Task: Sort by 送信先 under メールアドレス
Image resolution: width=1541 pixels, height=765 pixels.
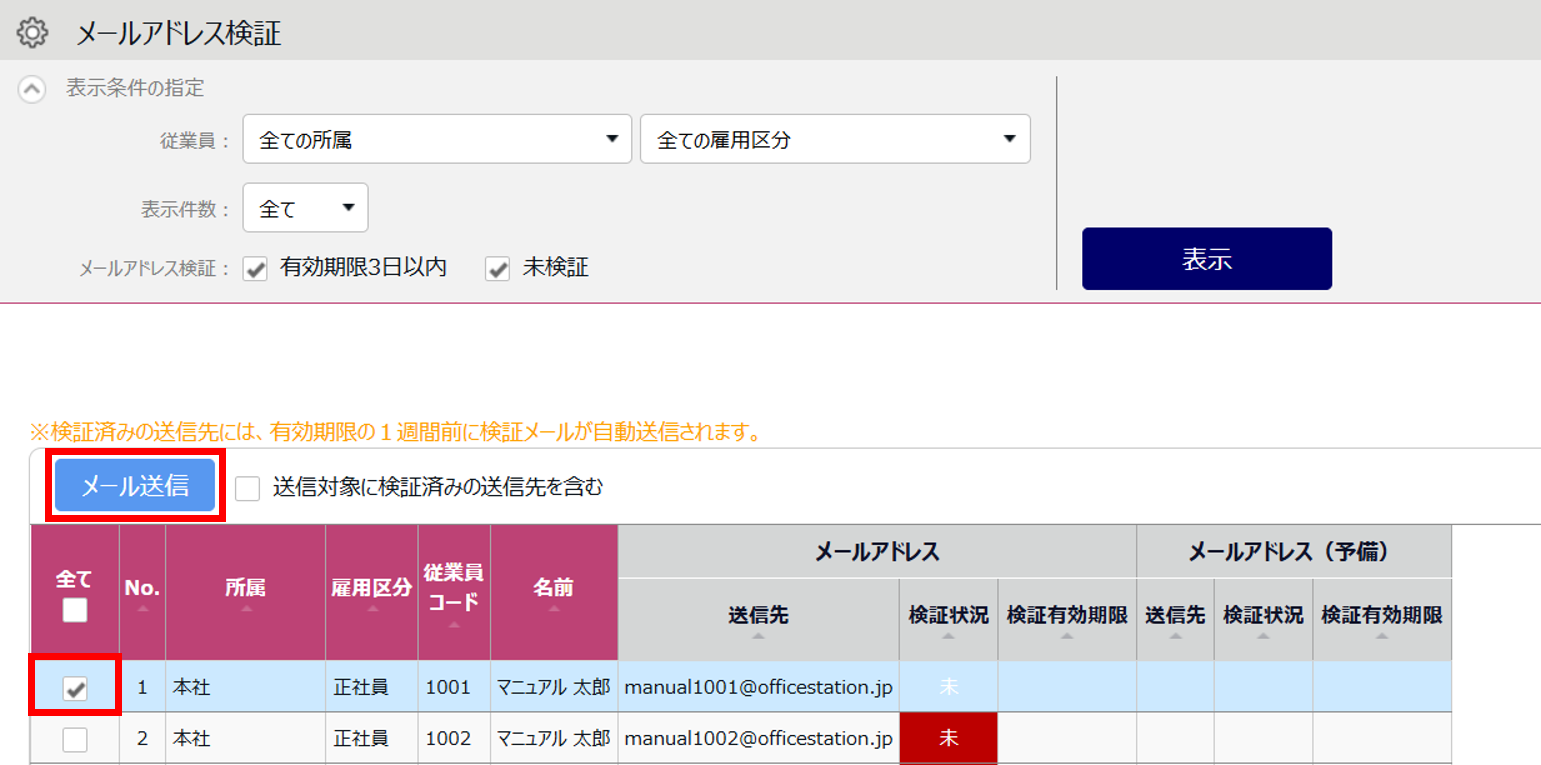Action: tap(758, 620)
